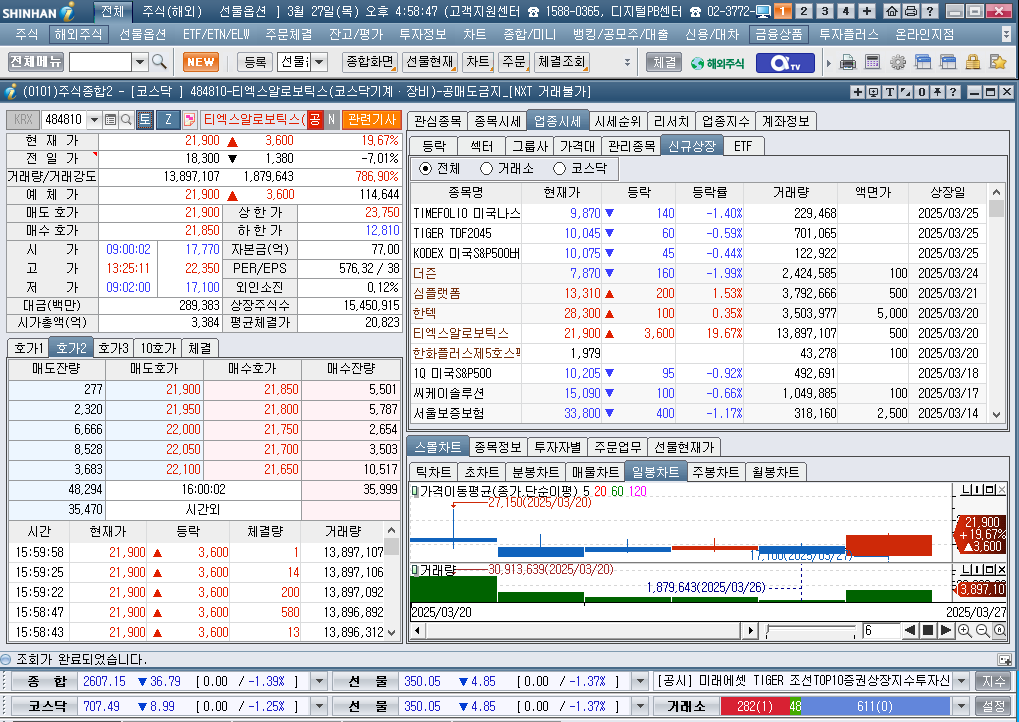Viewport: 1019px width, 722px height.
Task: Click the 심플랫폼 row in listing table
Action: coord(699,294)
